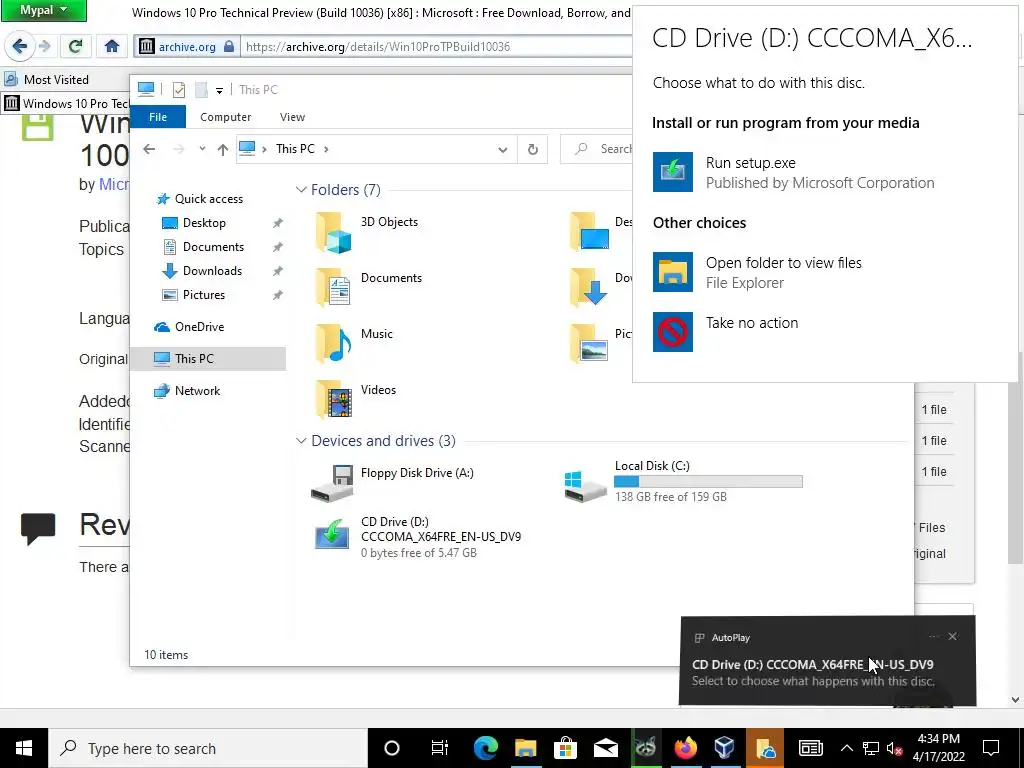Open AutoPlay toast options menu
This screenshot has height=768, width=1024.
(934, 636)
